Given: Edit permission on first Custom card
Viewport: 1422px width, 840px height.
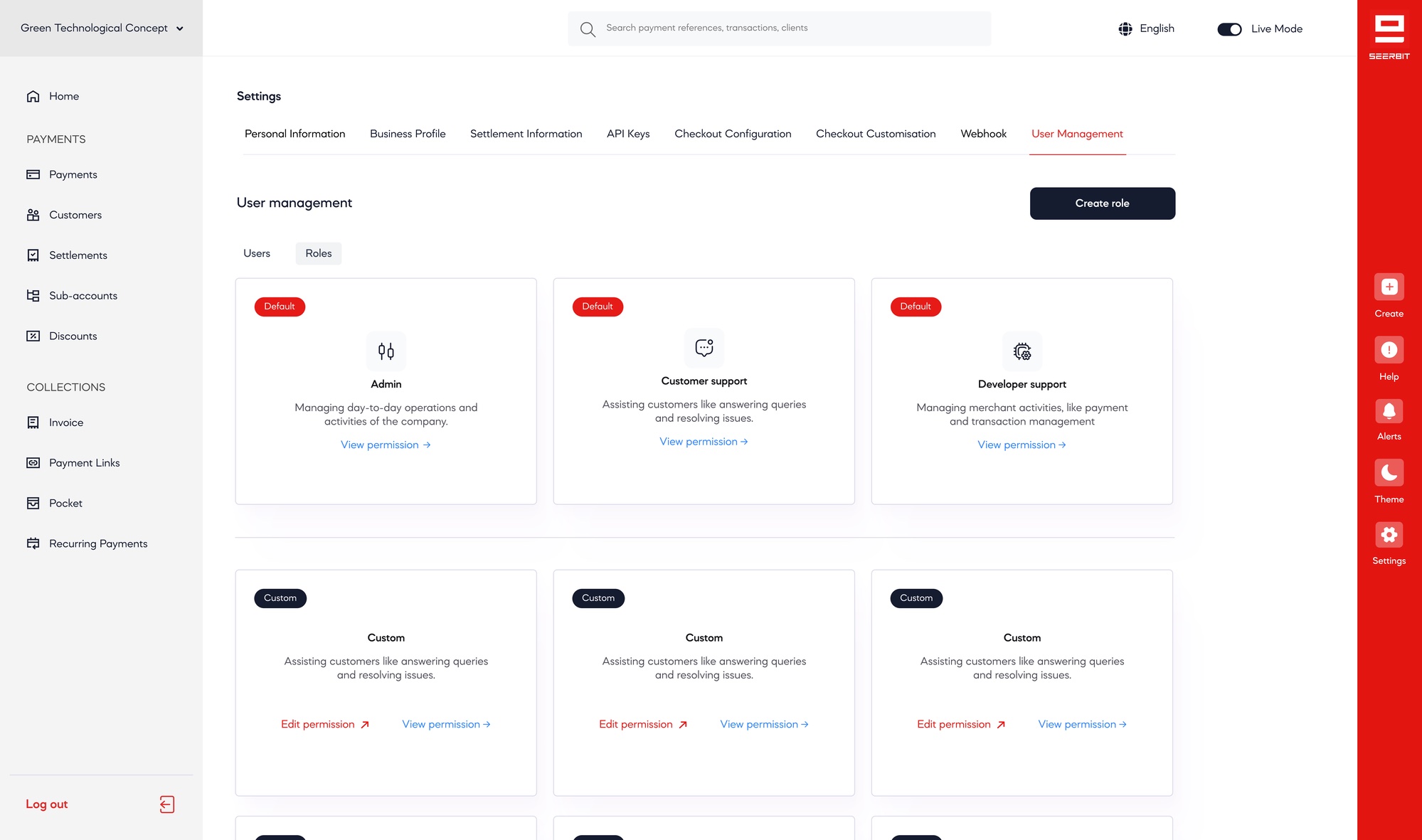Looking at the screenshot, I should [x=325, y=724].
